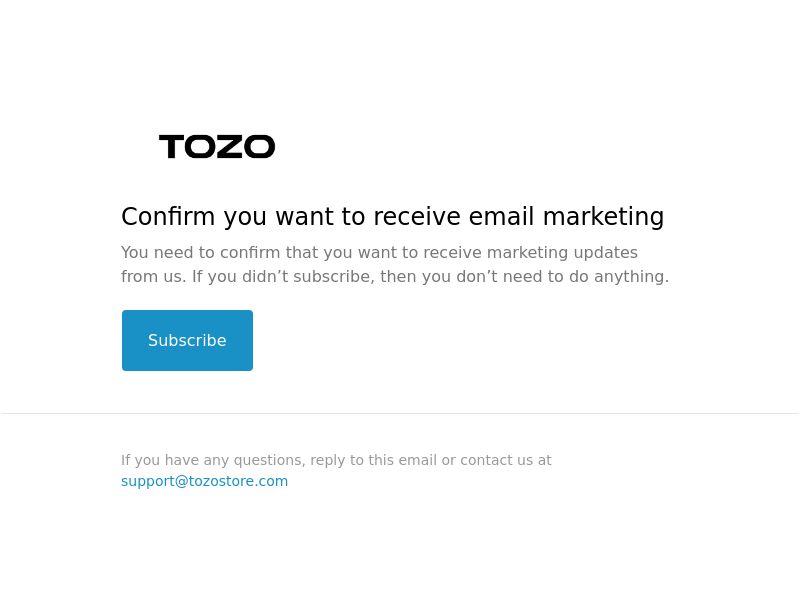
Task: Click 'reply to this email' in the footer
Action: point(373,460)
